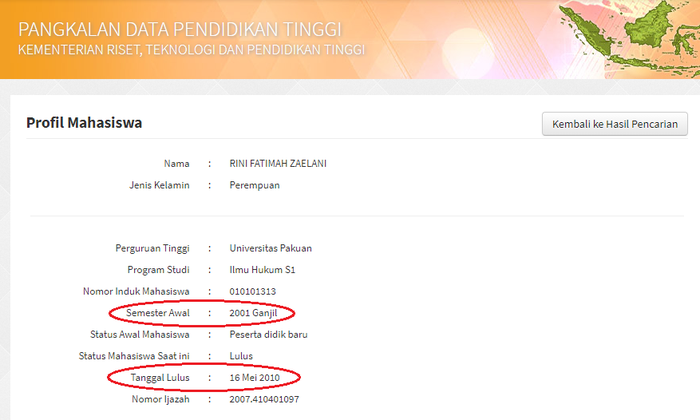The width and height of the screenshot is (700, 420).
Task: Click the Status Mahasiswa Saat ini label
Action: (134, 356)
